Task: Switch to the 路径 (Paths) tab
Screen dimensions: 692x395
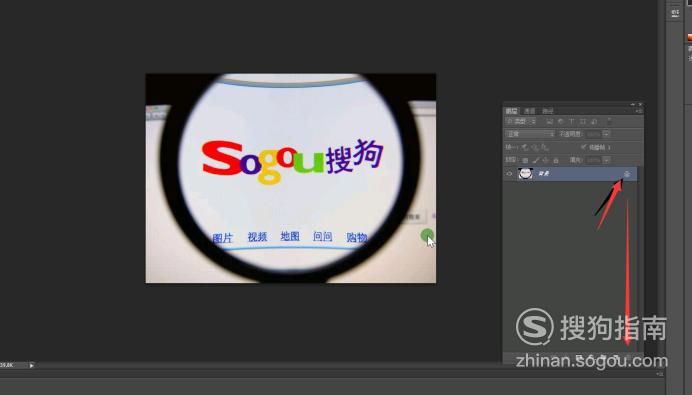Action: [548, 111]
